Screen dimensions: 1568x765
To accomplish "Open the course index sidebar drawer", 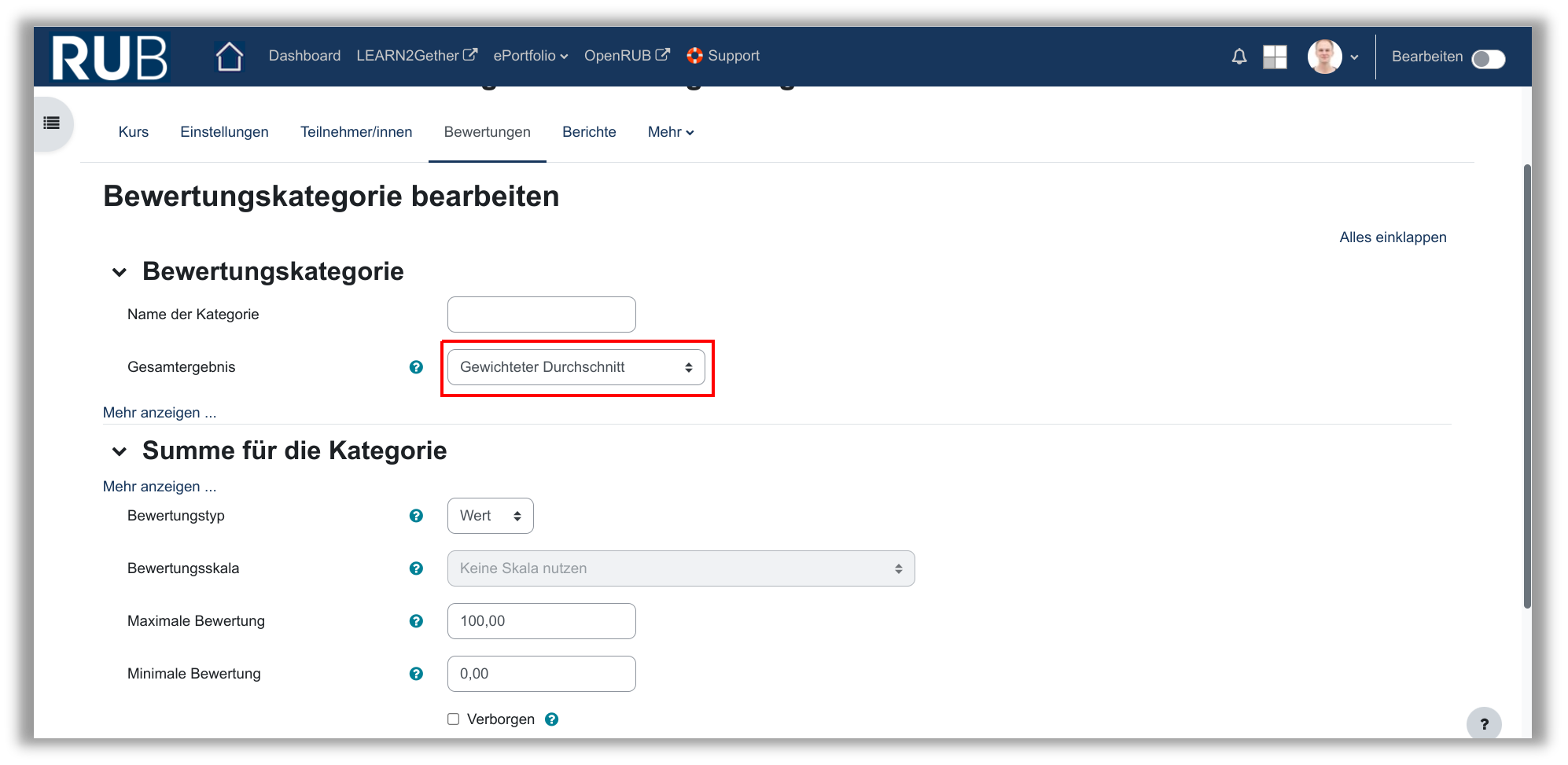I will click(x=52, y=123).
